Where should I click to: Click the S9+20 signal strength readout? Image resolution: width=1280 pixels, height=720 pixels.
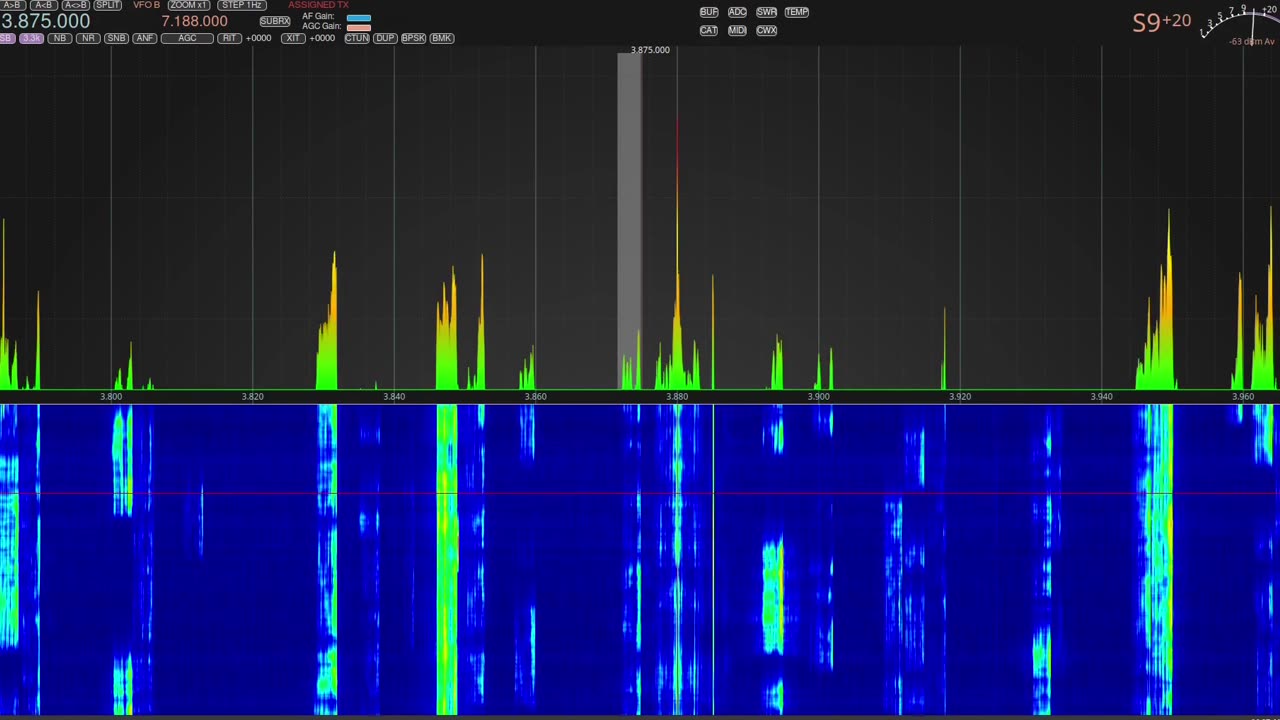coord(1162,22)
